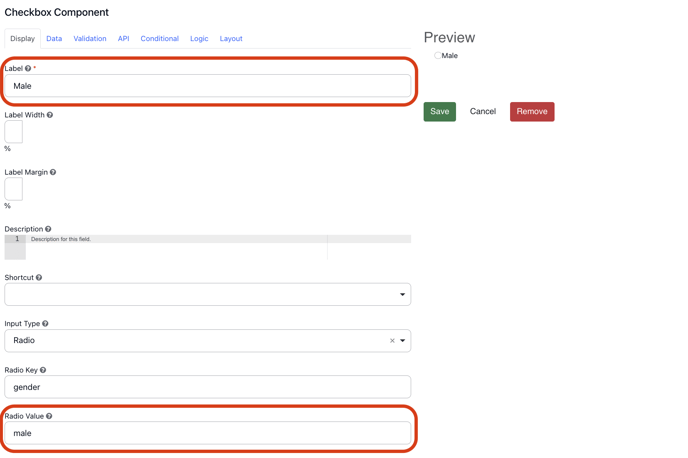688x458 pixels.
Task: Click help icon beside Label Margin
Action: 53,172
